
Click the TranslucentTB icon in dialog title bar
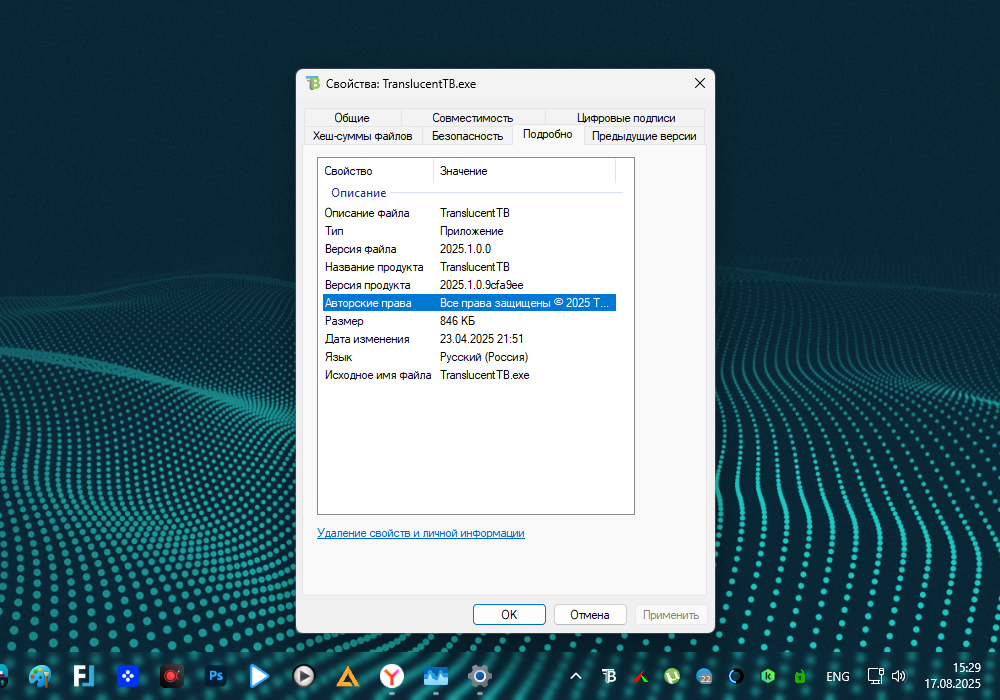[312, 84]
